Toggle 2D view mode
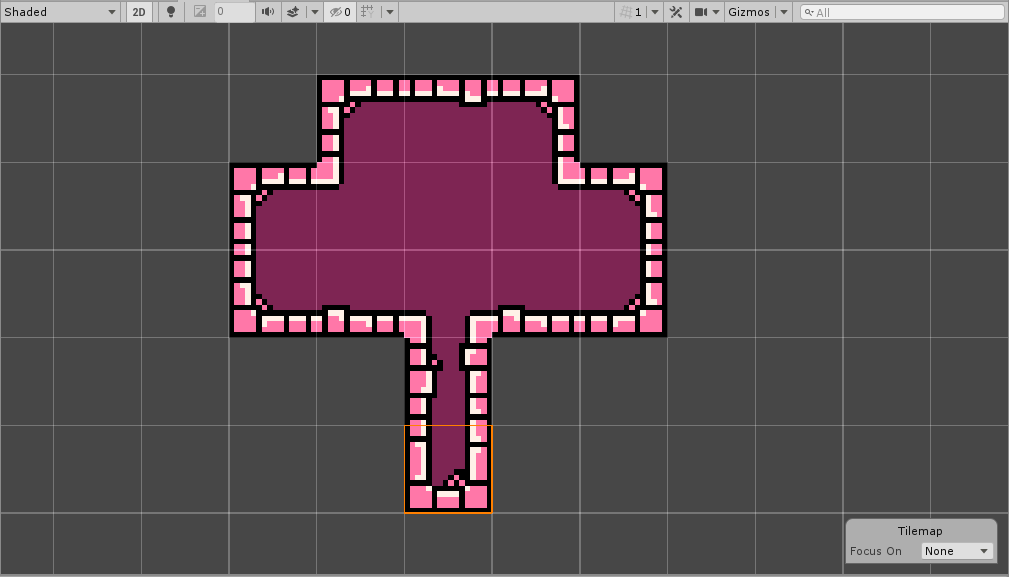This screenshot has width=1009, height=577. pyautogui.click(x=140, y=12)
